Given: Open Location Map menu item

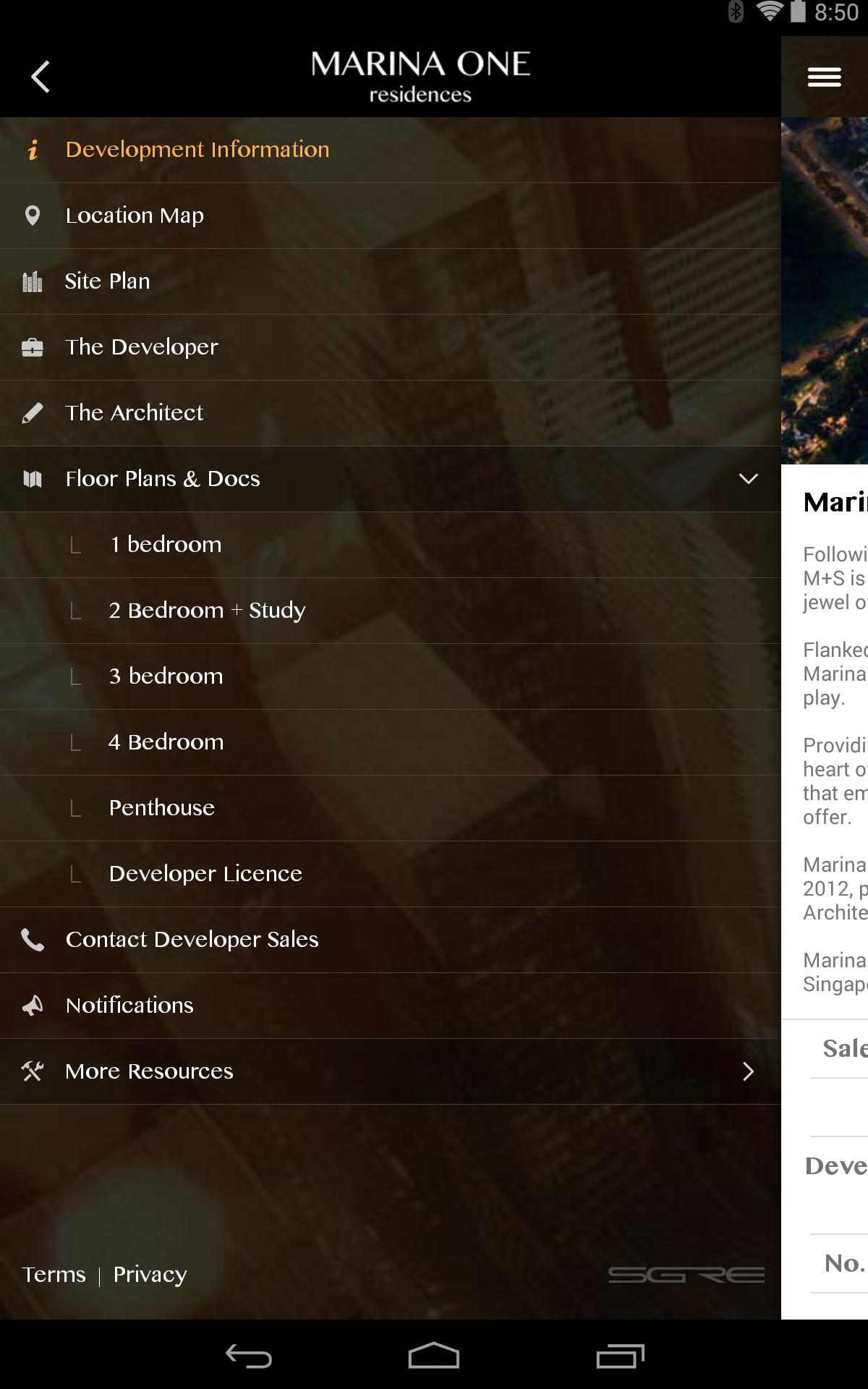Looking at the screenshot, I should click(391, 216).
